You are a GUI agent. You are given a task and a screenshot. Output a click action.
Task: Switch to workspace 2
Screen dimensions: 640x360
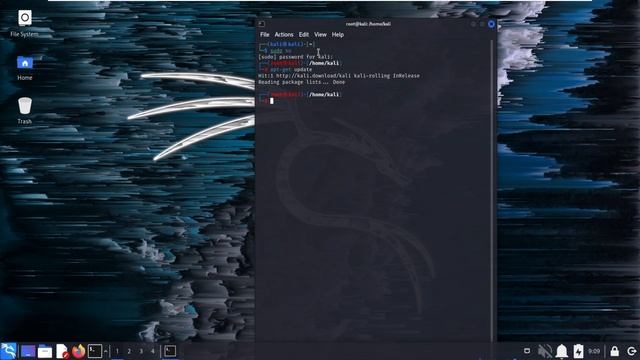click(129, 351)
